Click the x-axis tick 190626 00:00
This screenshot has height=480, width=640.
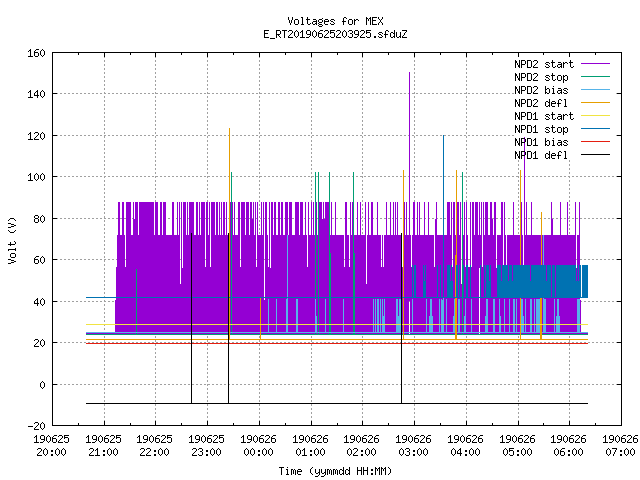pos(258,446)
